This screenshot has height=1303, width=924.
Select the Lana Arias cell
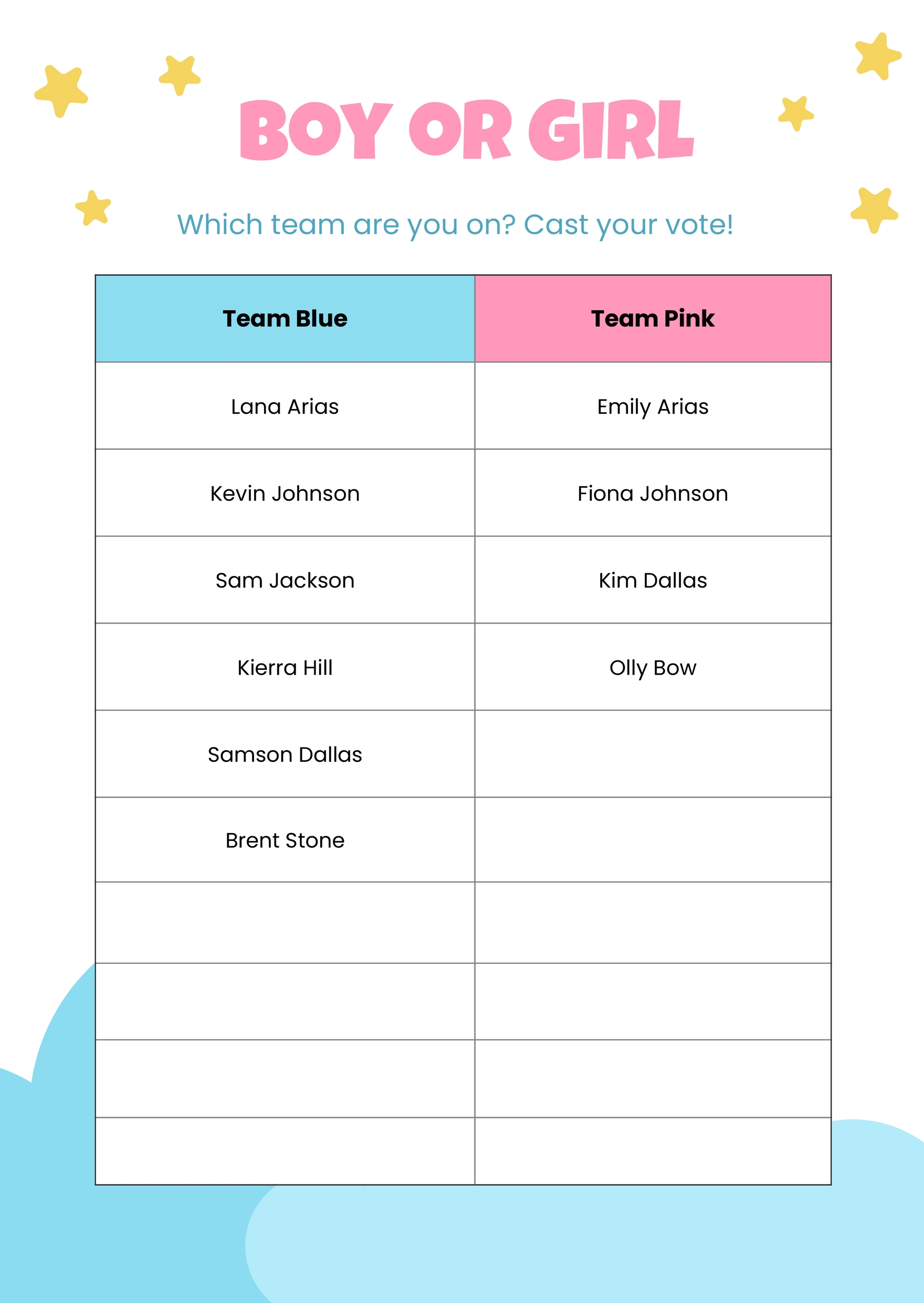[285, 406]
